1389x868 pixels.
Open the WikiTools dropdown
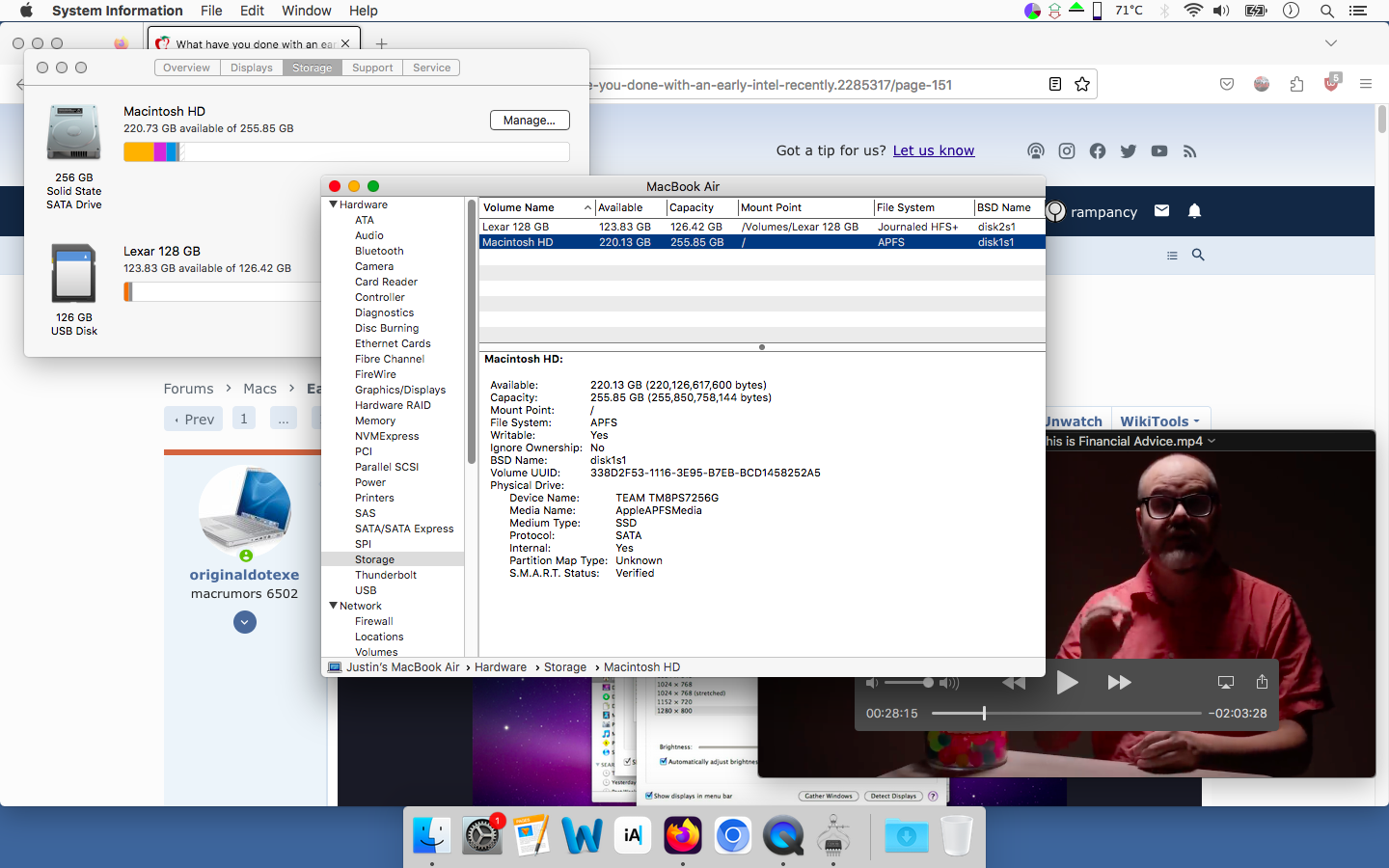[x=1160, y=421]
